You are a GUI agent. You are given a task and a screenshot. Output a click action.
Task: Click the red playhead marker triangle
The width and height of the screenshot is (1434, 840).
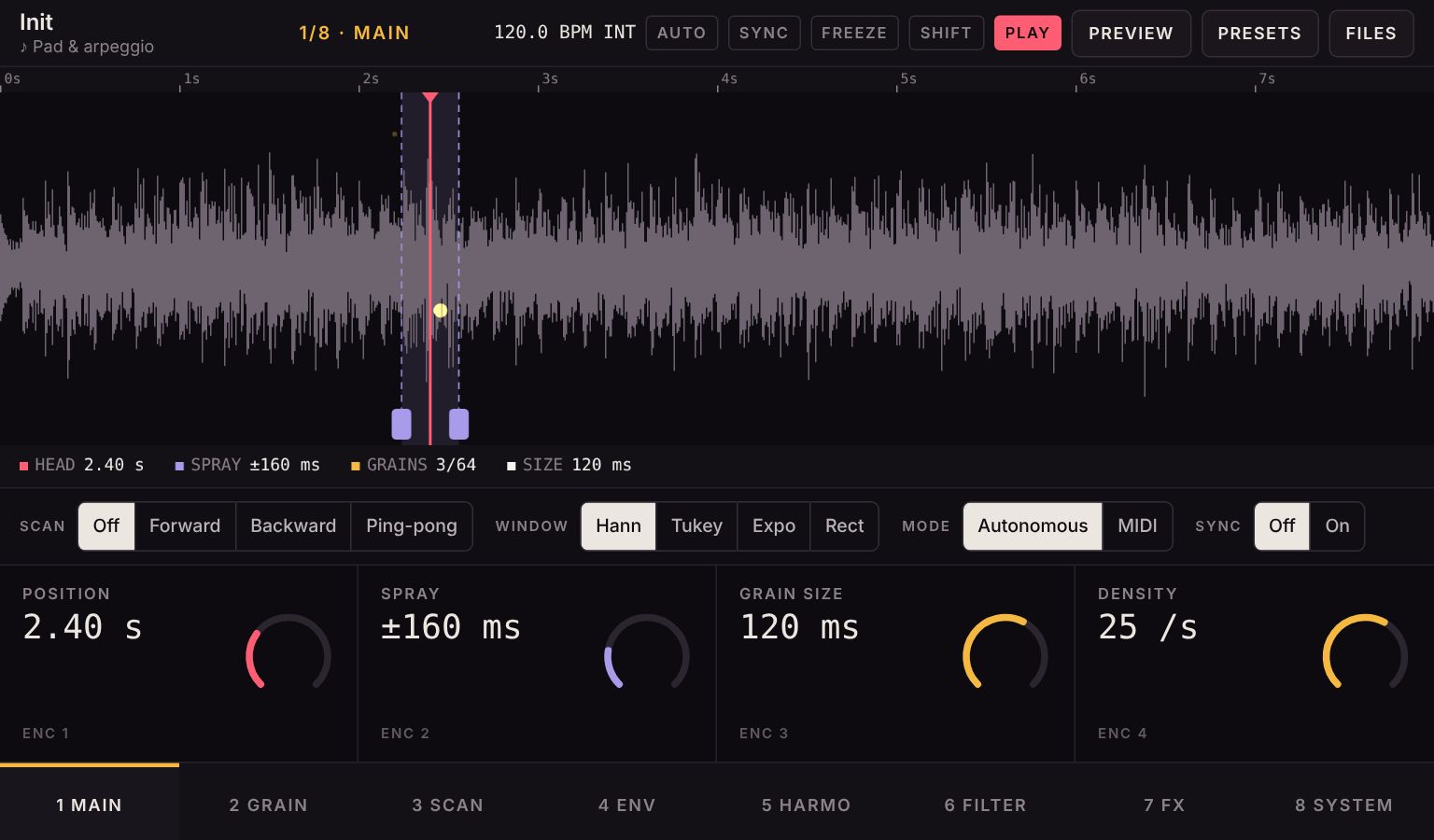[x=429, y=98]
